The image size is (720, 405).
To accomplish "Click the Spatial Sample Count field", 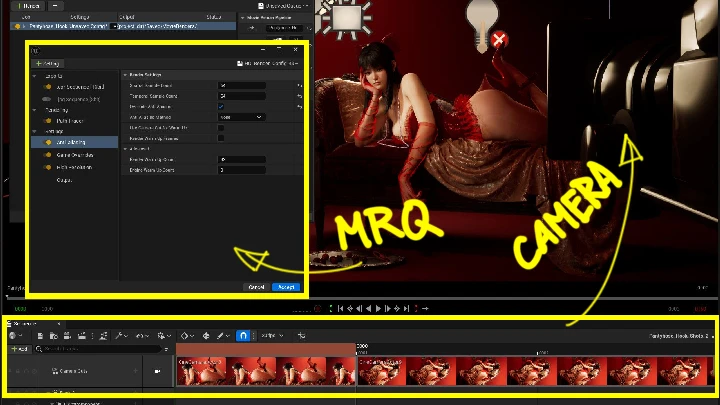I will coord(241,85).
